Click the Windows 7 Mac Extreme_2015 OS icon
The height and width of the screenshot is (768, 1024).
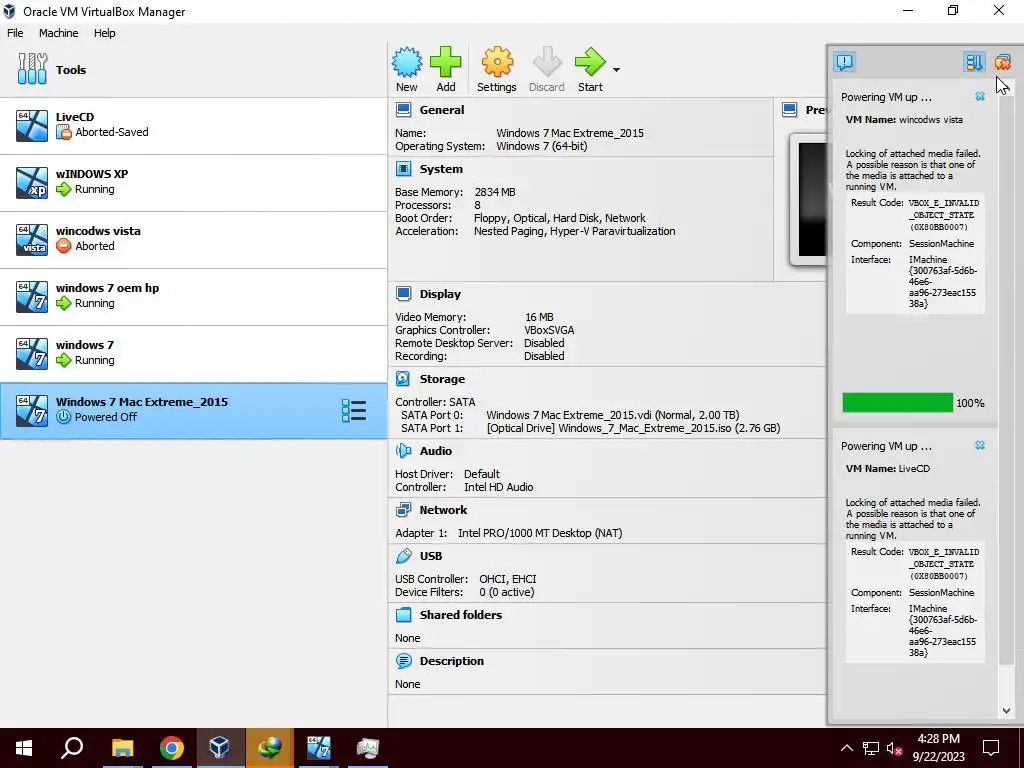click(x=32, y=410)
